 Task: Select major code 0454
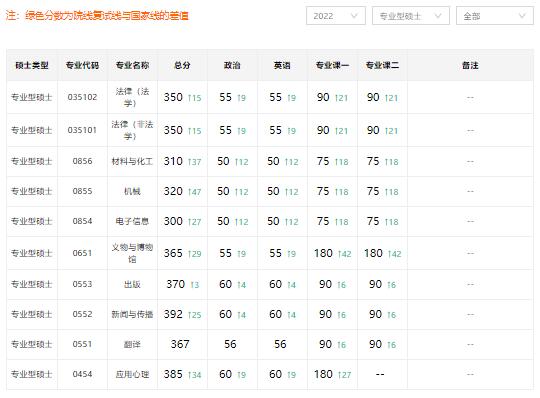click(x=82, y=374)
